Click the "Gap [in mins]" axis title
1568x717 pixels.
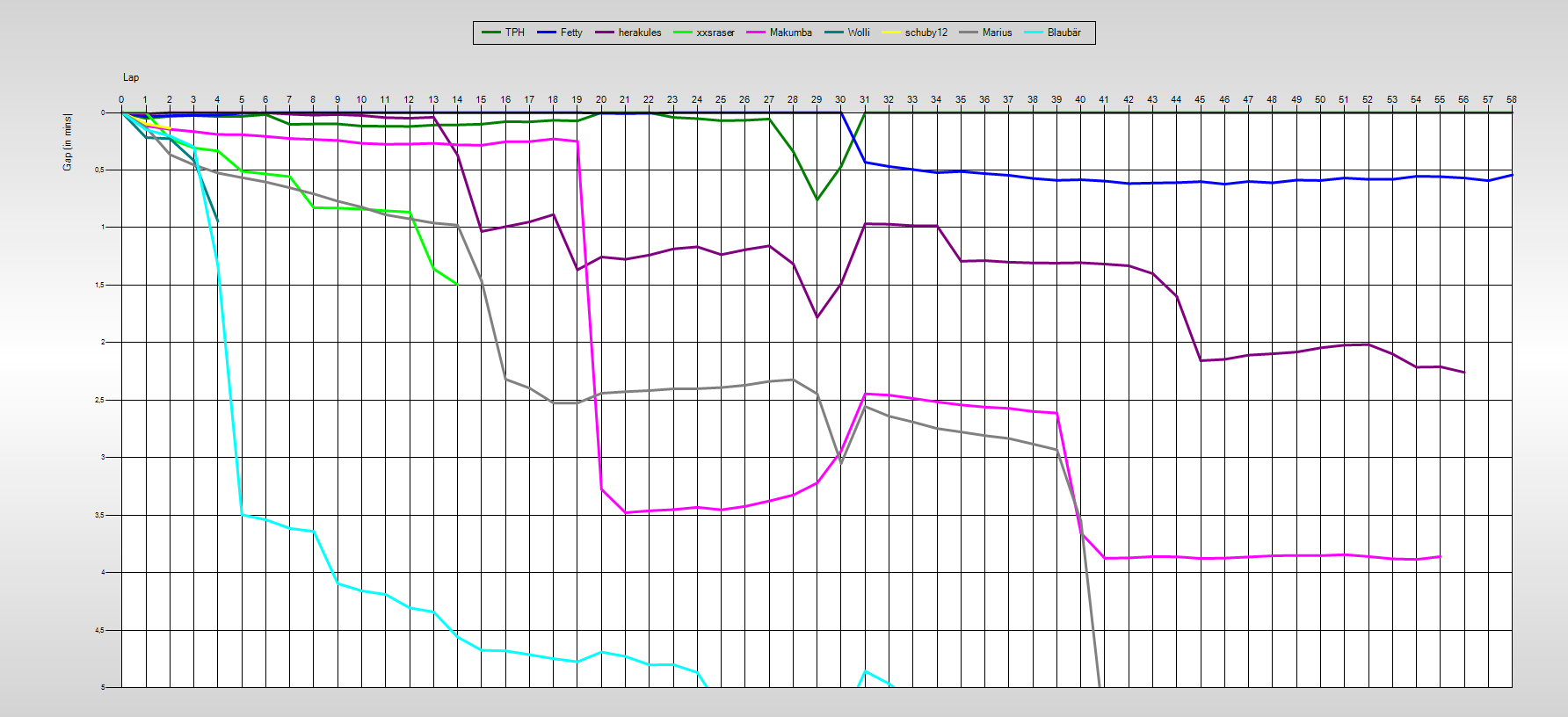tap(68, 142)
